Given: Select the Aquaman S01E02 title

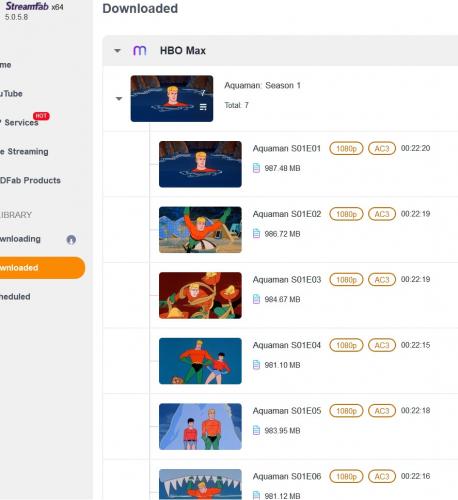Looking at the screenshot, I should click(287, 214).
